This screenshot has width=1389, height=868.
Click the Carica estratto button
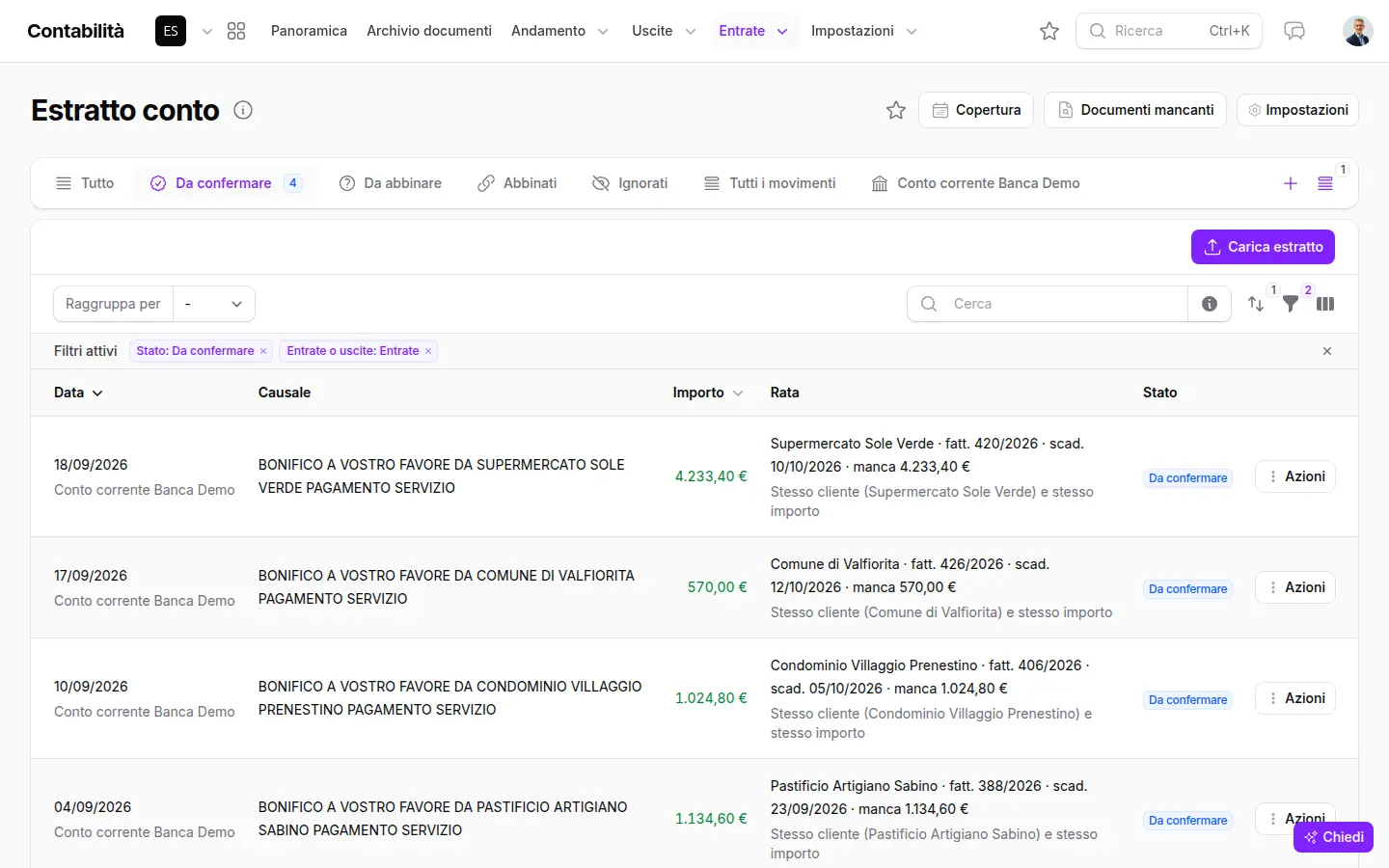click(1263, 247)
